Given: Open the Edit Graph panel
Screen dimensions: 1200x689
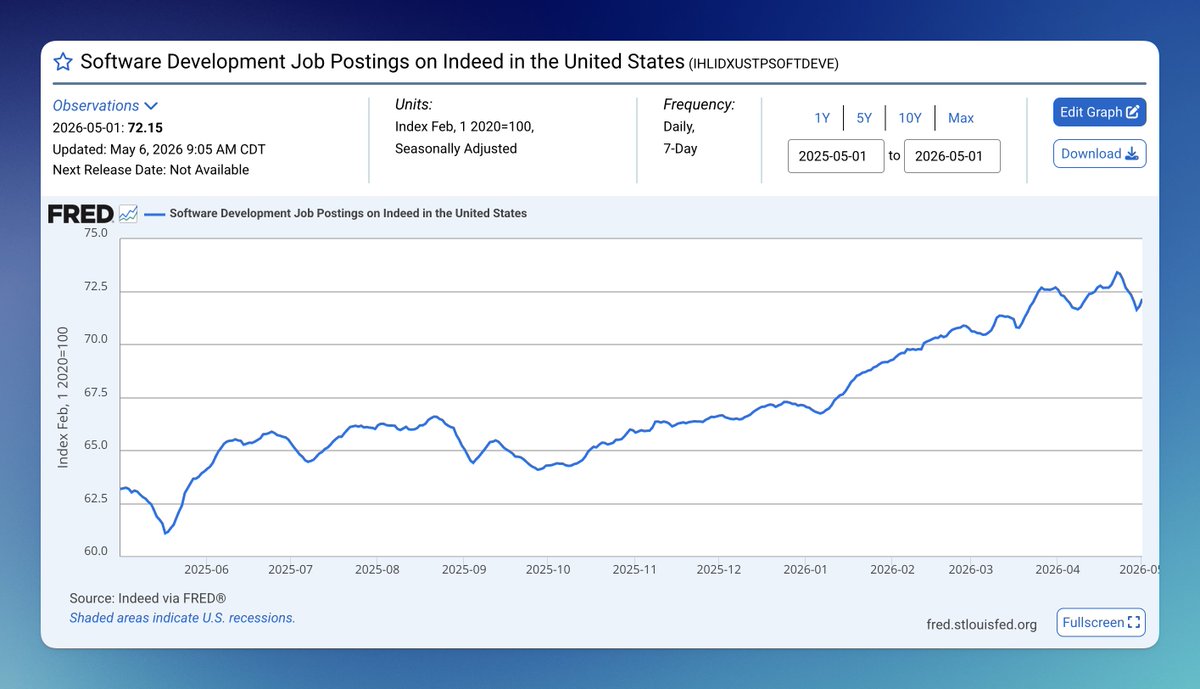Looking at the screenshot, I should point(1099,112).
